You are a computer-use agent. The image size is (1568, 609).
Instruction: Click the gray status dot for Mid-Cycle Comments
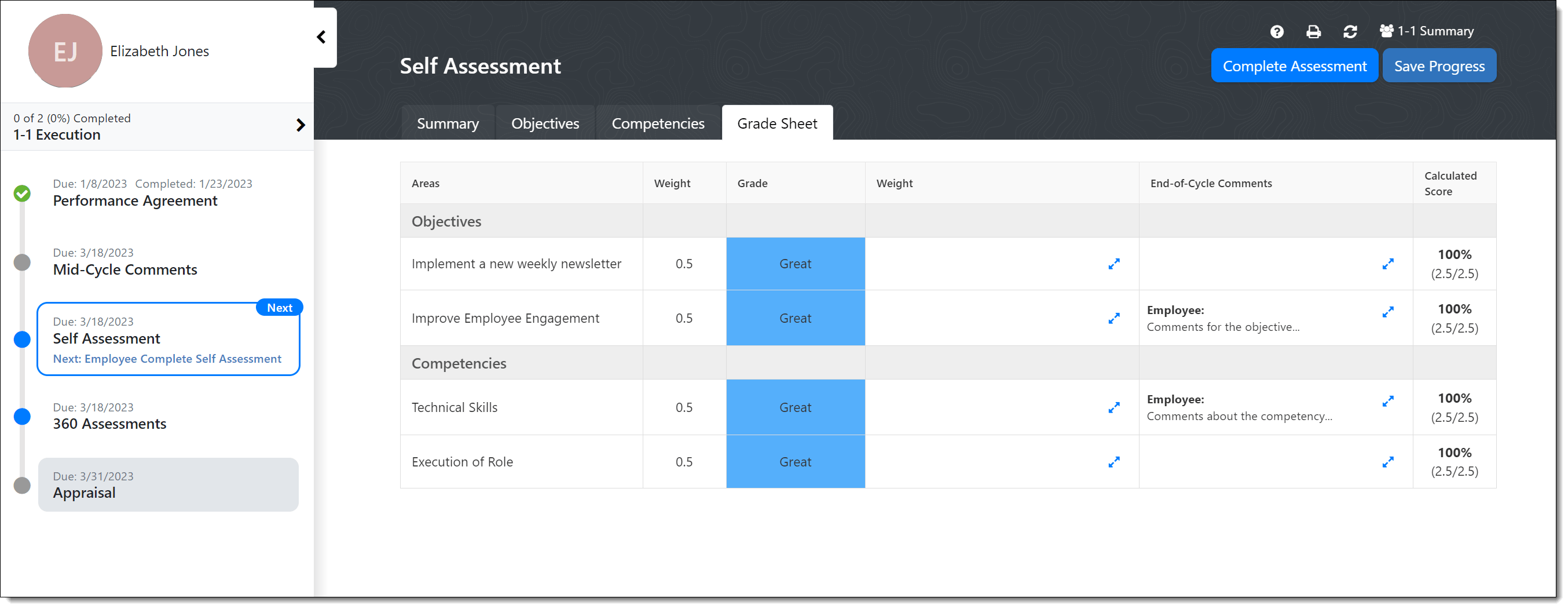pos(22,262)
